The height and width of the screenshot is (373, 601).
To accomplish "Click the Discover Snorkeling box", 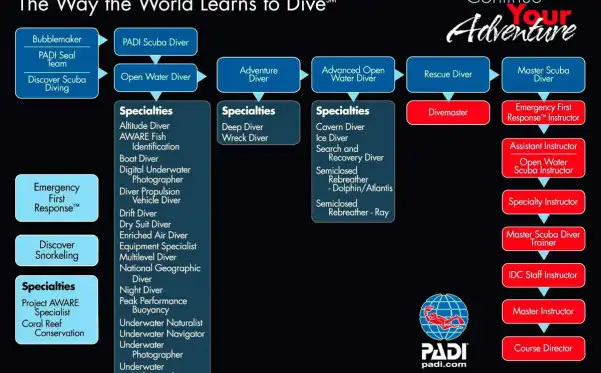I will [57, 250].
